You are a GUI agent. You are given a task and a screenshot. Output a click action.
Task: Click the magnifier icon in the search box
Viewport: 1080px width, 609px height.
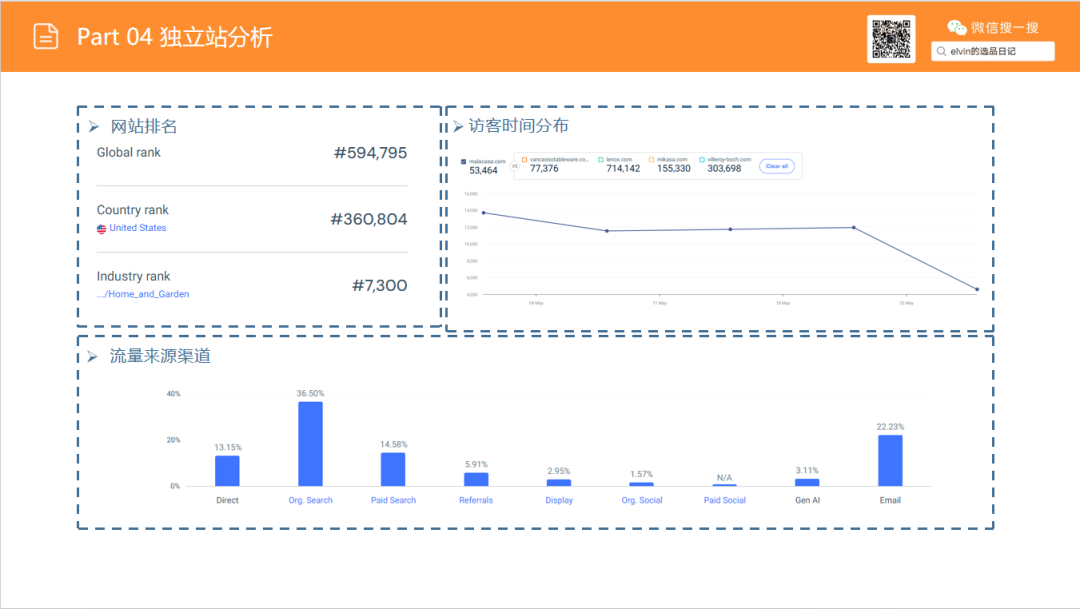[942, 51]
